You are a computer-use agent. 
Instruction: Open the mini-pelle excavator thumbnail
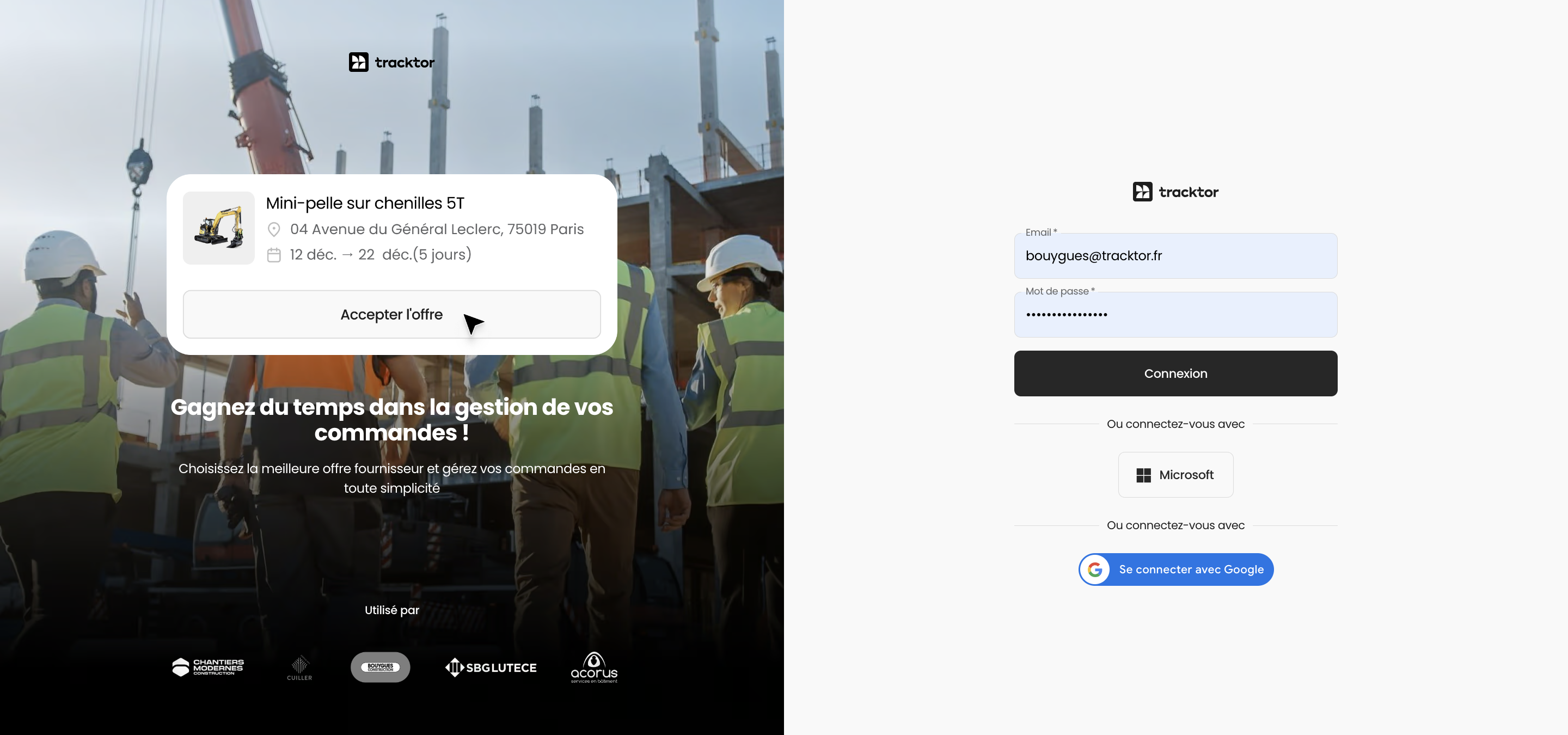pos(218,228)
